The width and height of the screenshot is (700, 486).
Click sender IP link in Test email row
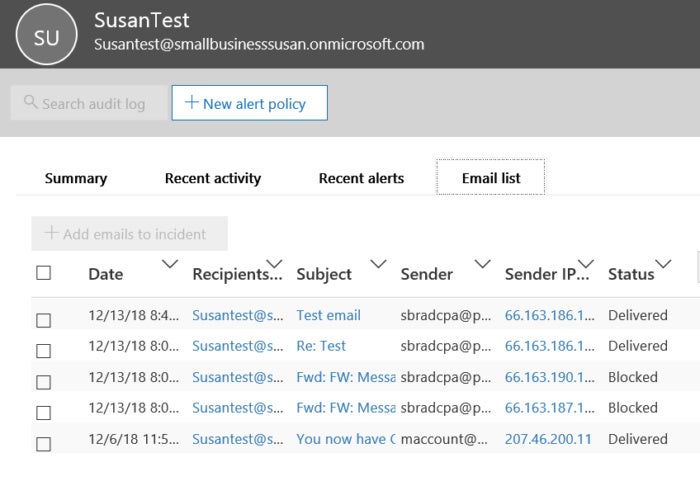[550, 315]
